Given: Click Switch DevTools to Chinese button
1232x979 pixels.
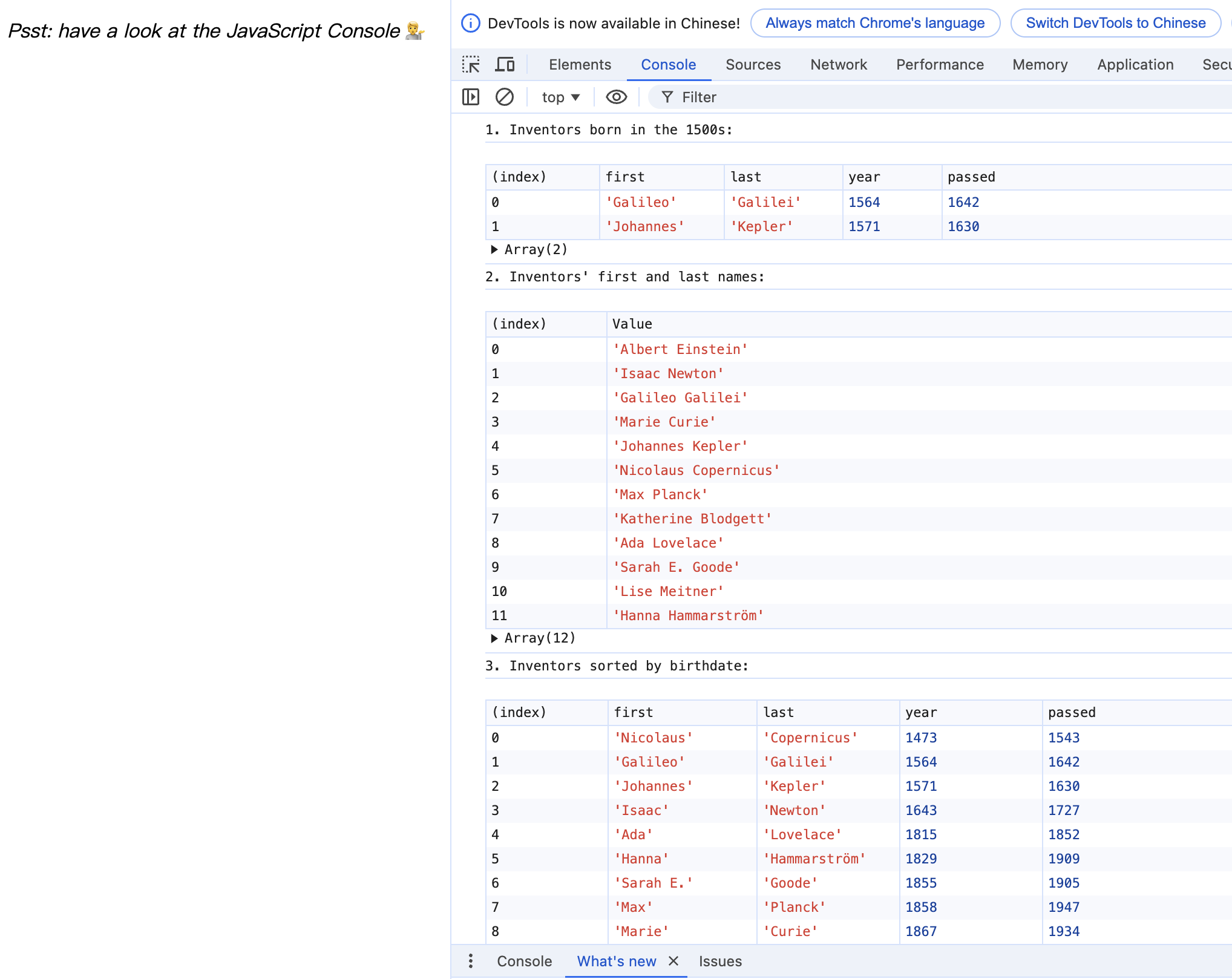Looking at the screenshot, I should coord(1115,23).
